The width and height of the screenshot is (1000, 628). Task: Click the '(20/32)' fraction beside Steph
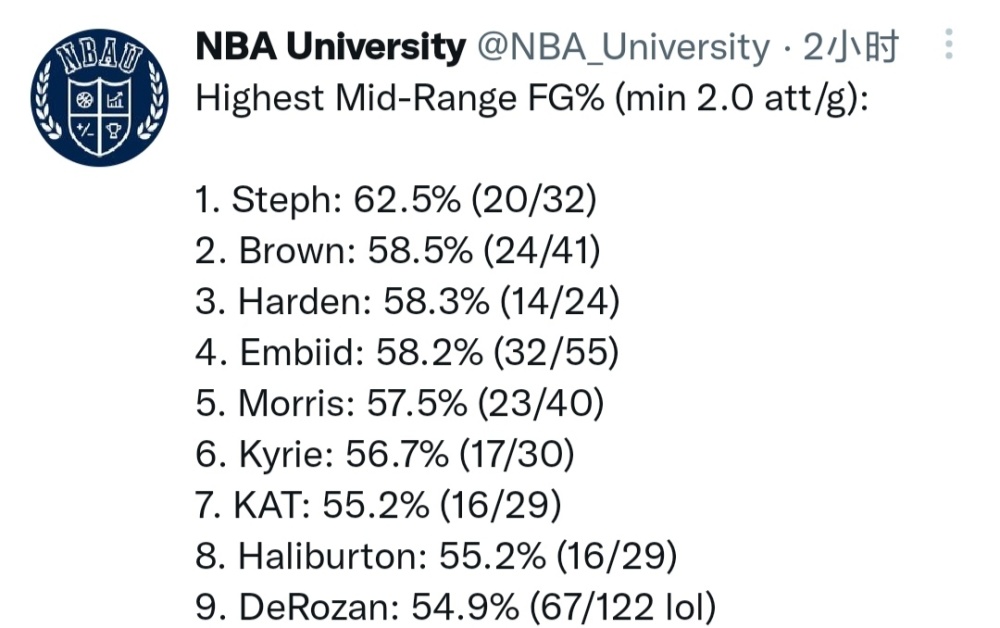pos(534,200)
